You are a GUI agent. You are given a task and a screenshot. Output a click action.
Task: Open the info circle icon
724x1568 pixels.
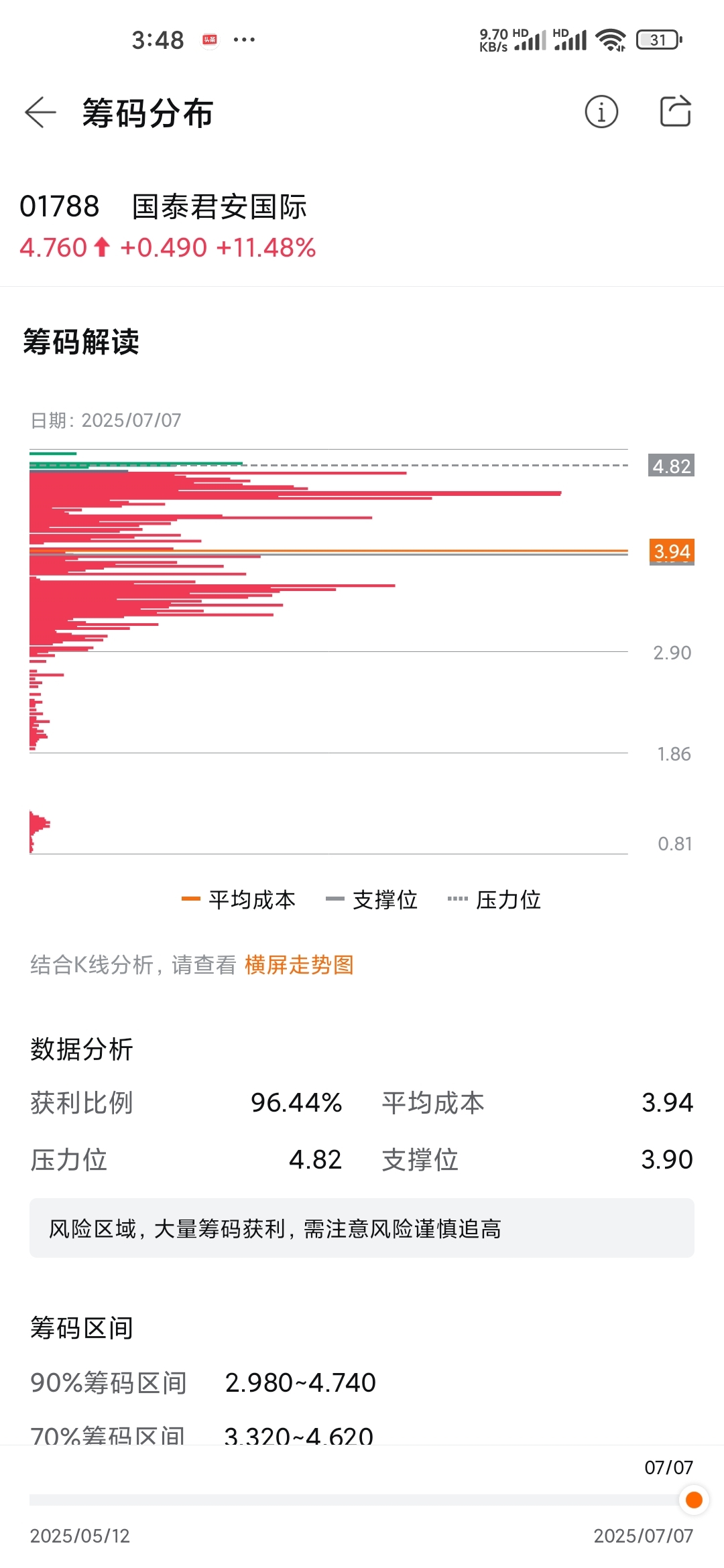point(601,112)
